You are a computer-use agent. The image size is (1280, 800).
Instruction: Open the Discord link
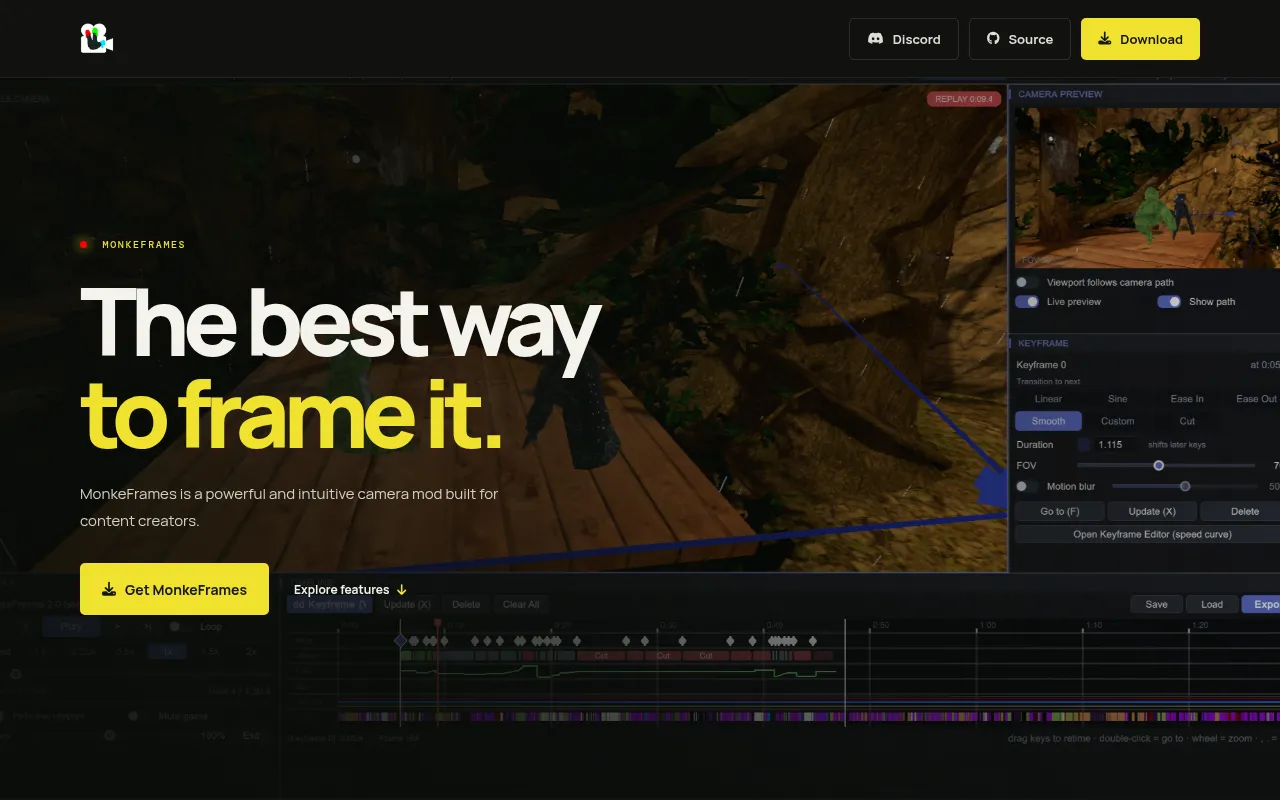click(904, 39)
